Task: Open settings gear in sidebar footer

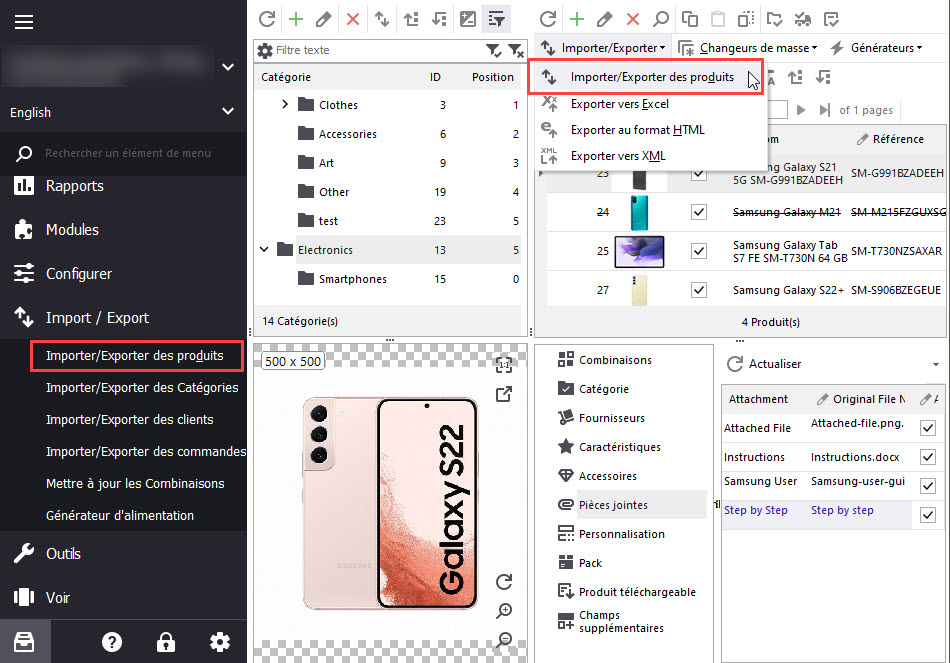Action: pyautogui.click(x=220, y=642)
